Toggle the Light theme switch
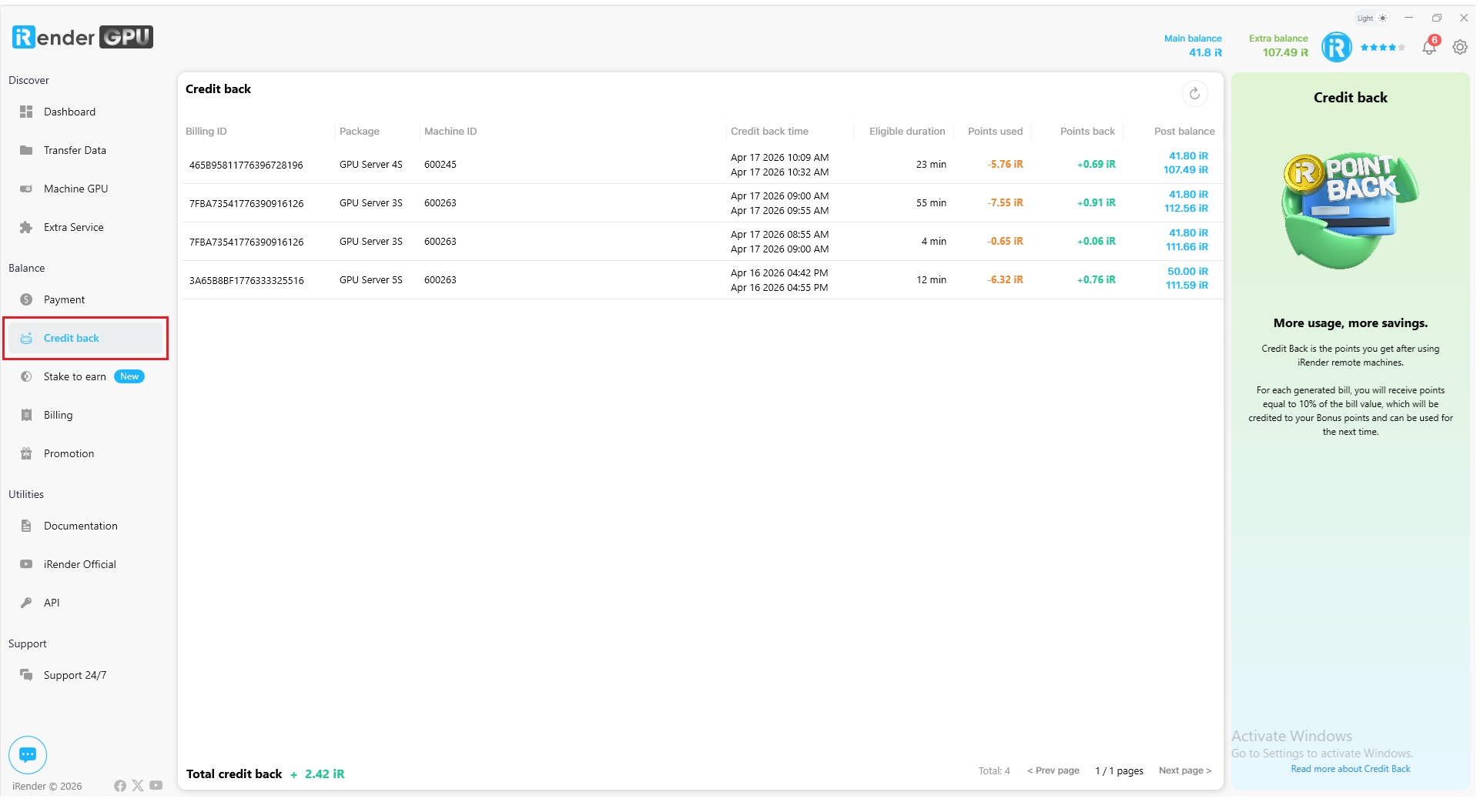The height and width of the screenshot is (812, 1480). point(1372,18)
